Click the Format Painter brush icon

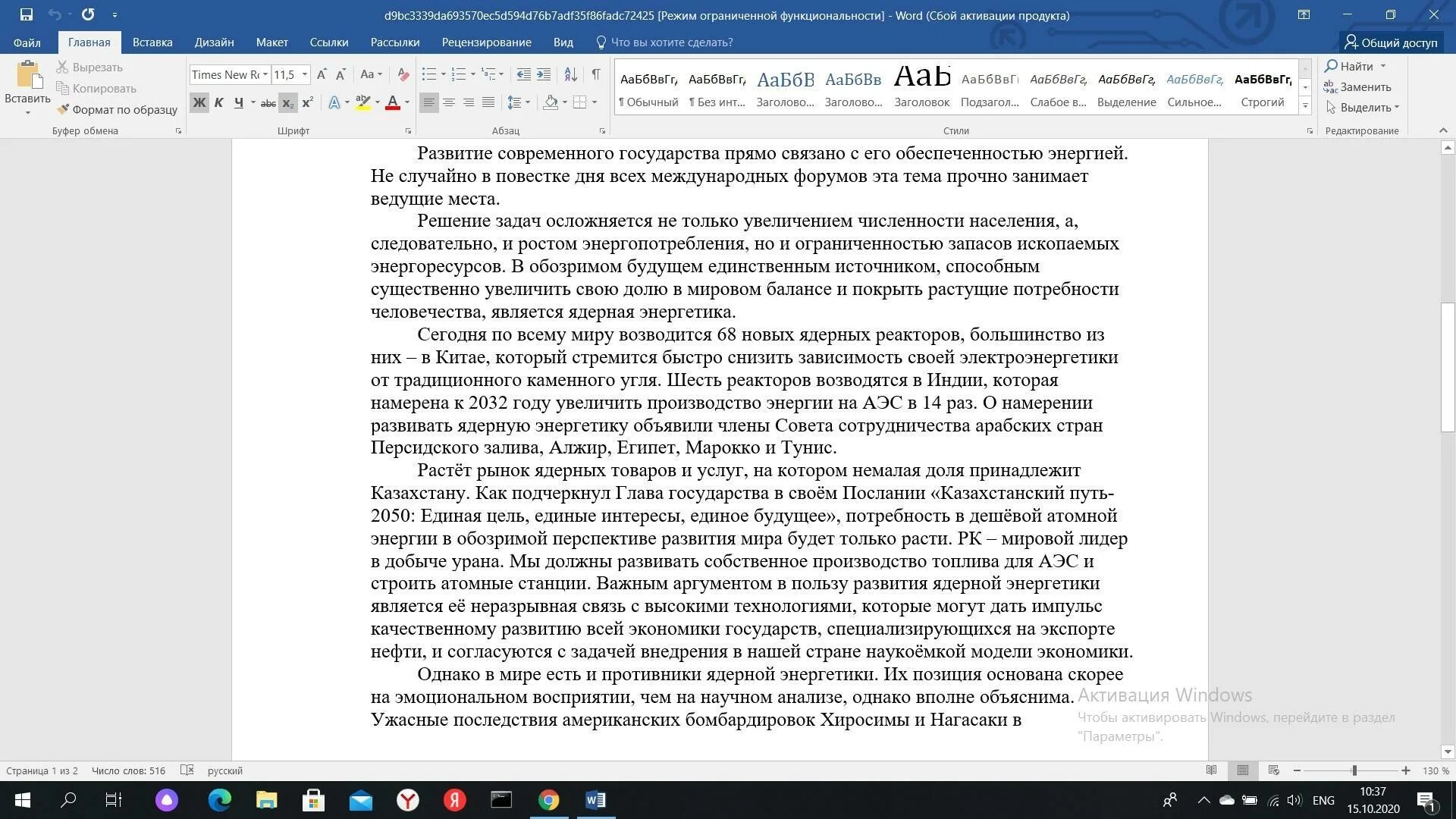tap(63, 110)
